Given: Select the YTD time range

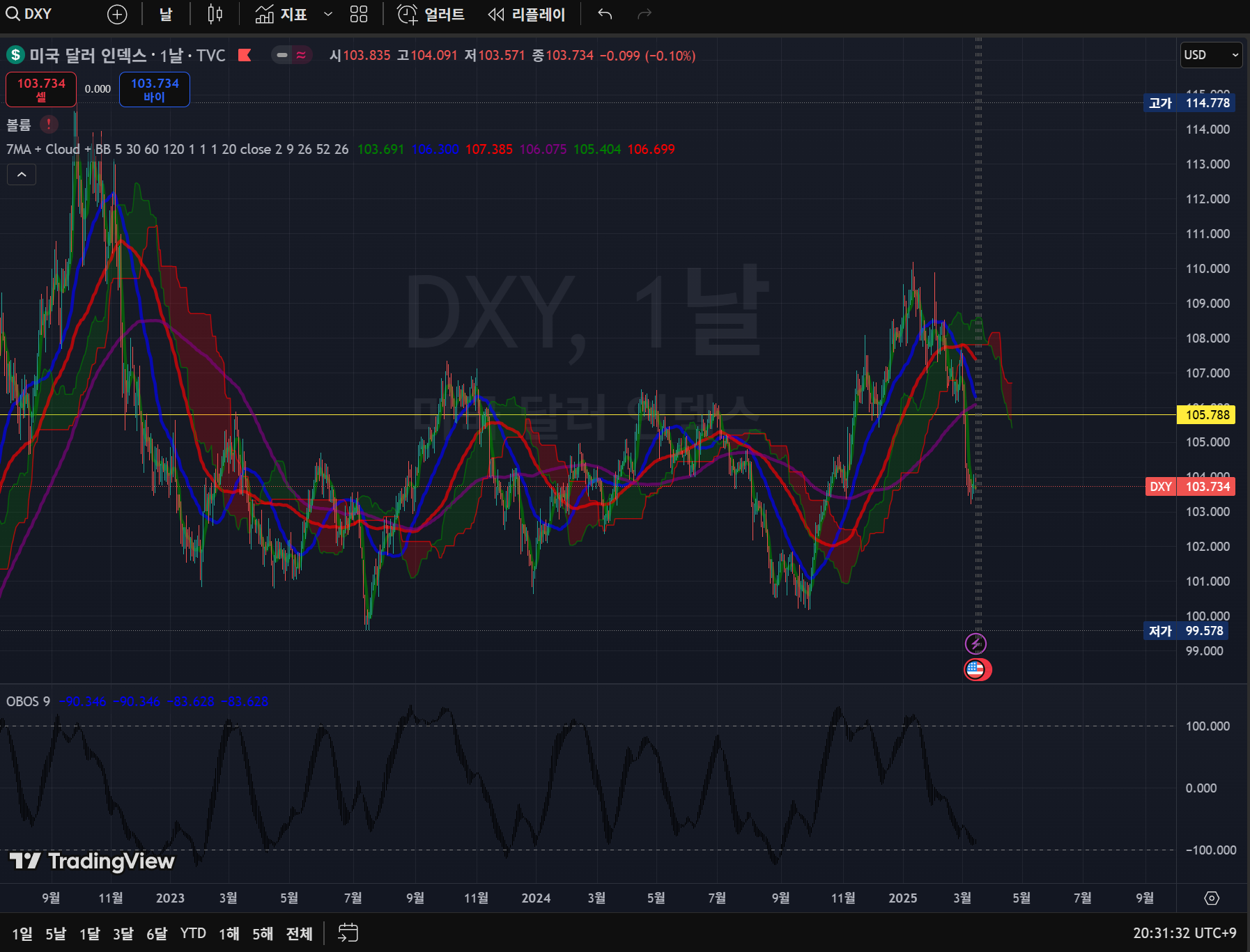Looking at the screenshot, I should tap(193, 933).
